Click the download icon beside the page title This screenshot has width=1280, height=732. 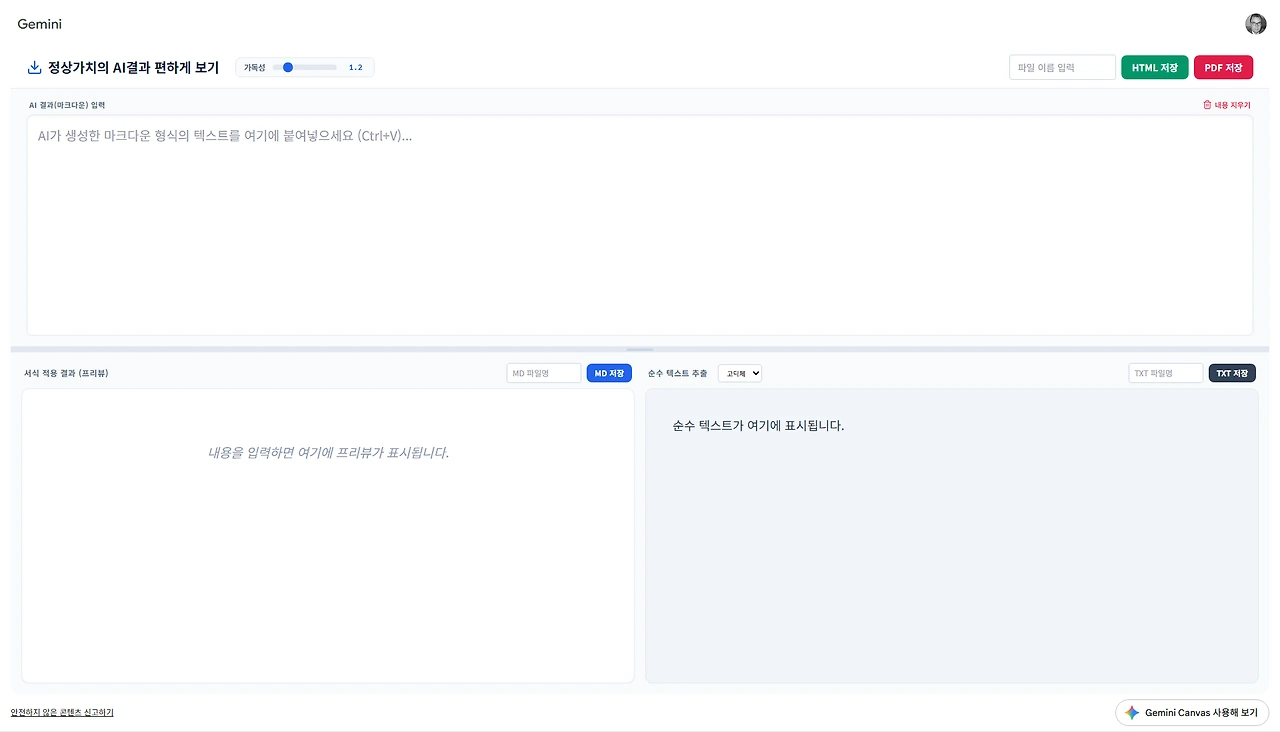click(x=33, y=67)
